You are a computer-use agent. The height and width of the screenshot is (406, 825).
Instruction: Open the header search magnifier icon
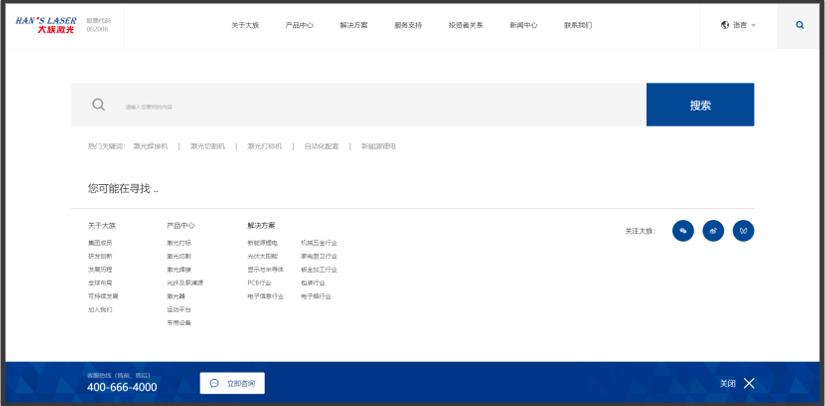coord(800,25)
